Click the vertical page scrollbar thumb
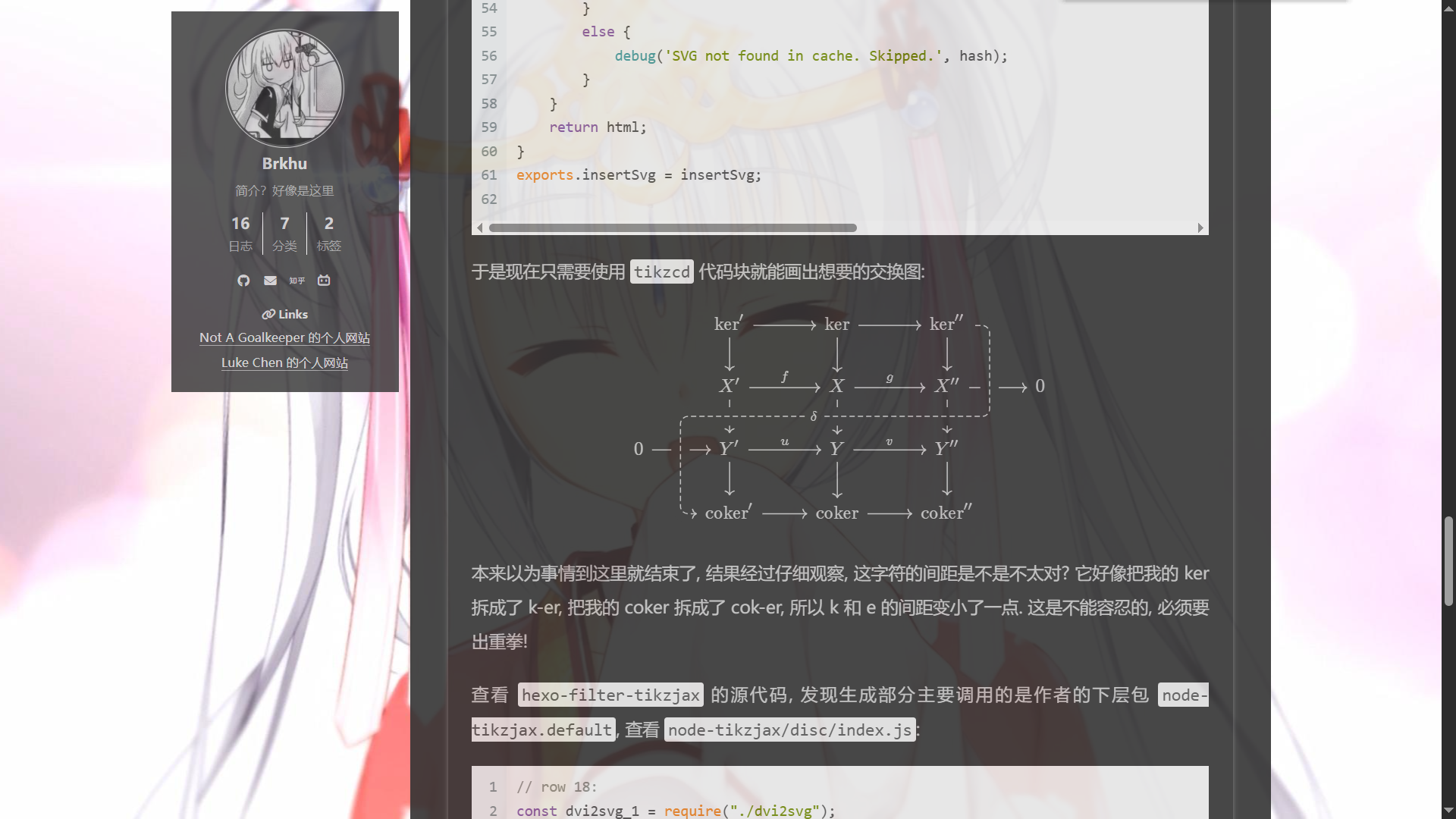Screen dimensions: 1456x819 [1448, 561]
